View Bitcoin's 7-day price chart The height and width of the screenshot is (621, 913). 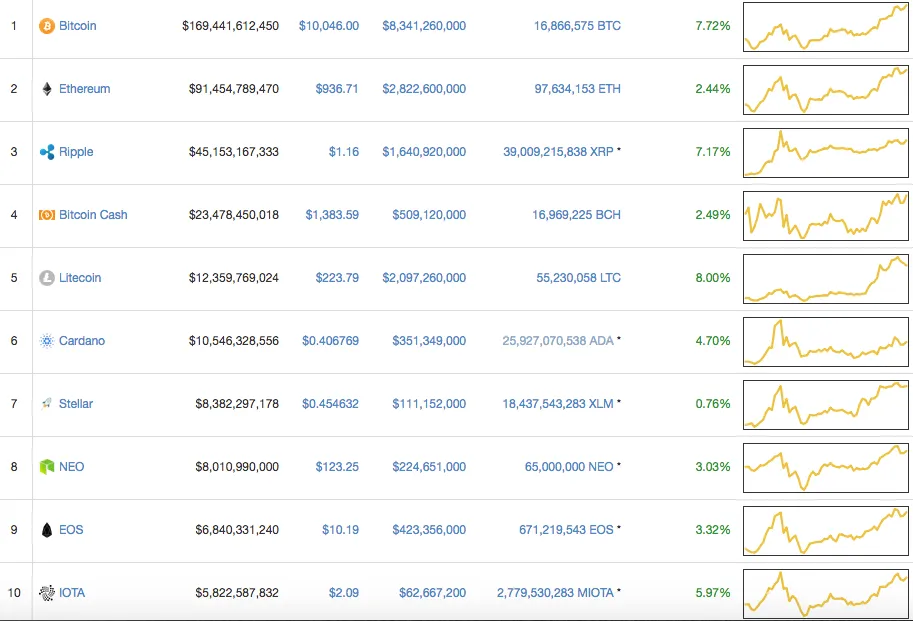pyautogui.click(x=826, y=27)
